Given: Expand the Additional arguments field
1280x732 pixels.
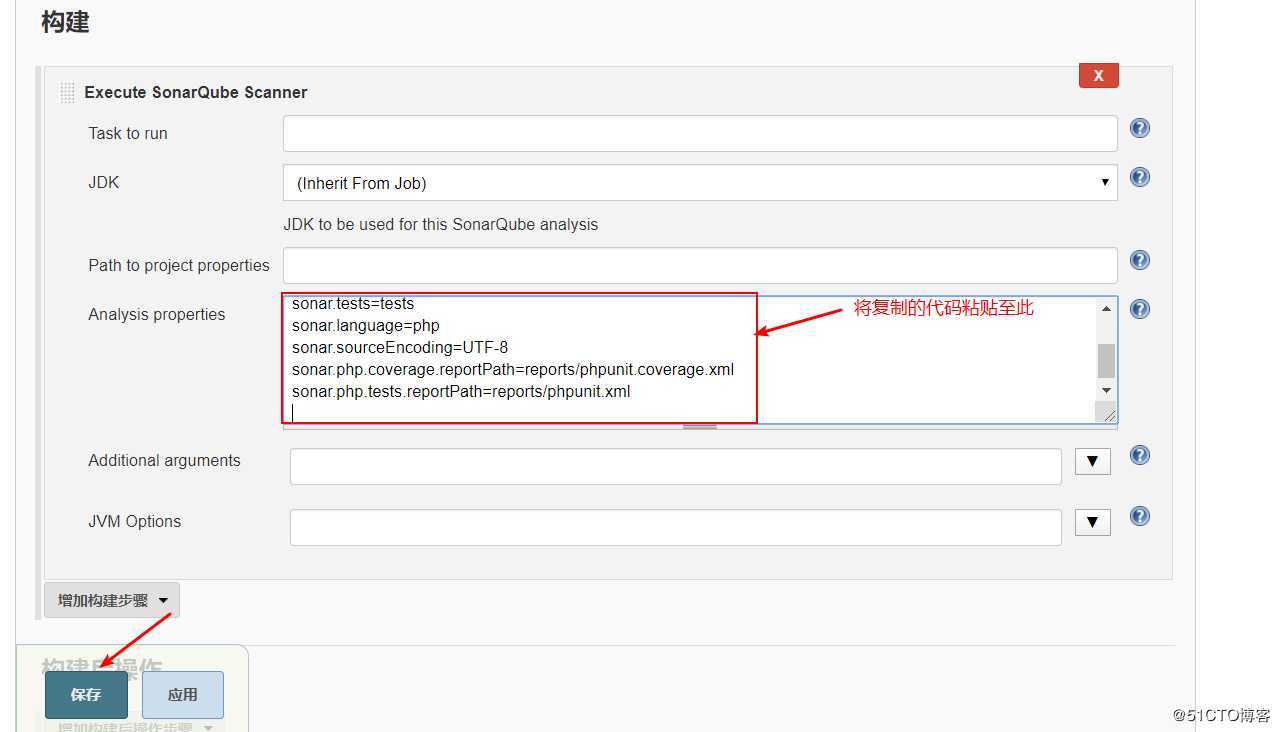Looking at the screenshot, I should click(x=1092, y=461).
